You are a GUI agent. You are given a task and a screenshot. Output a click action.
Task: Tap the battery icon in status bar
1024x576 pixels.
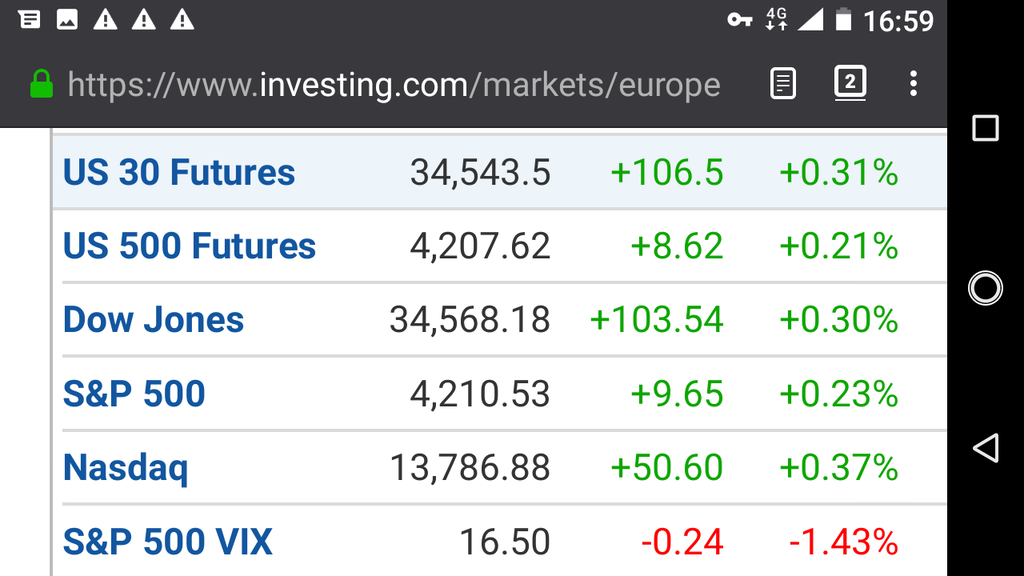click(x=843, y=20)
